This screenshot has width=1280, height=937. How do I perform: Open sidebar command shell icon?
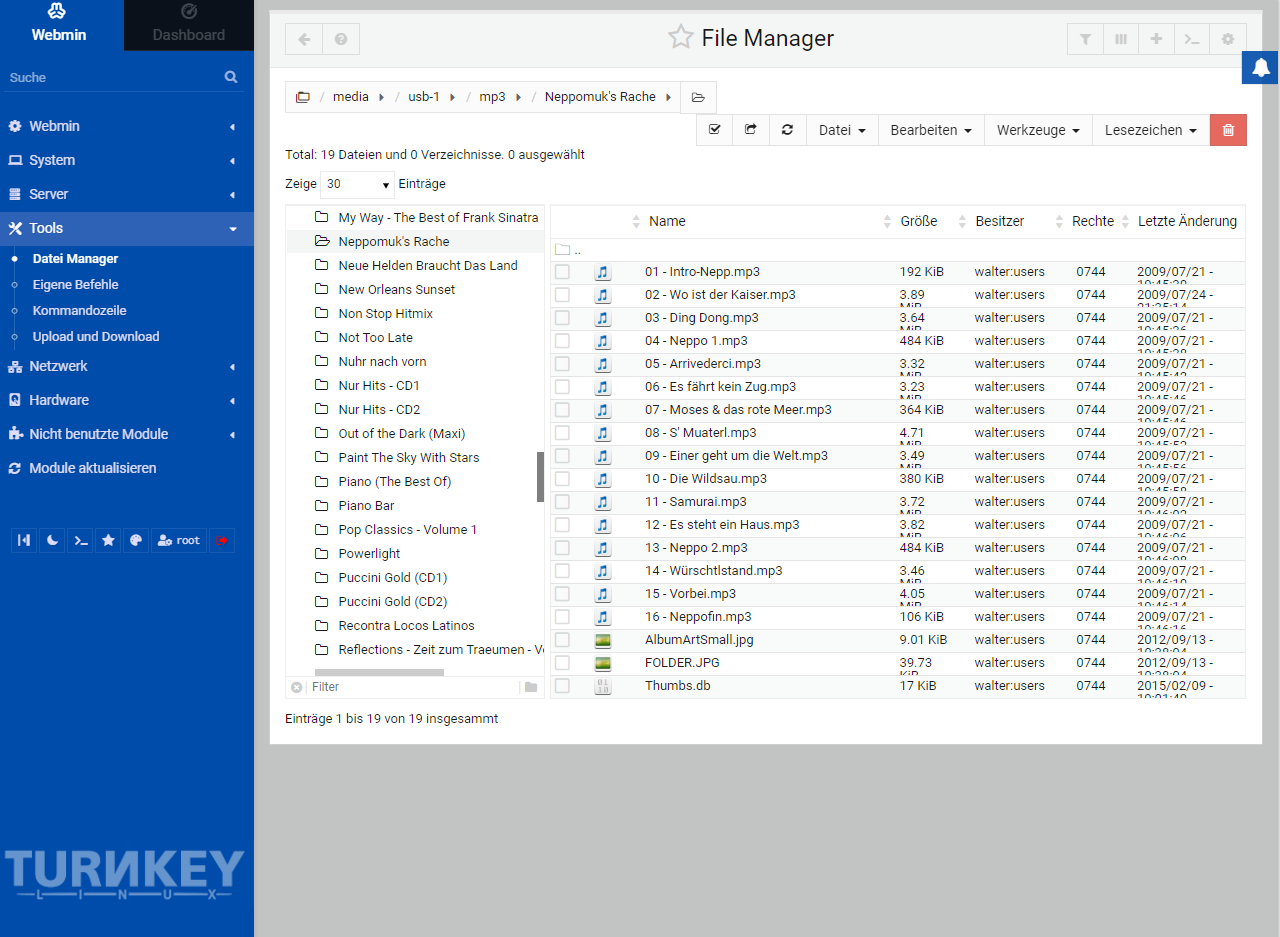79,540
